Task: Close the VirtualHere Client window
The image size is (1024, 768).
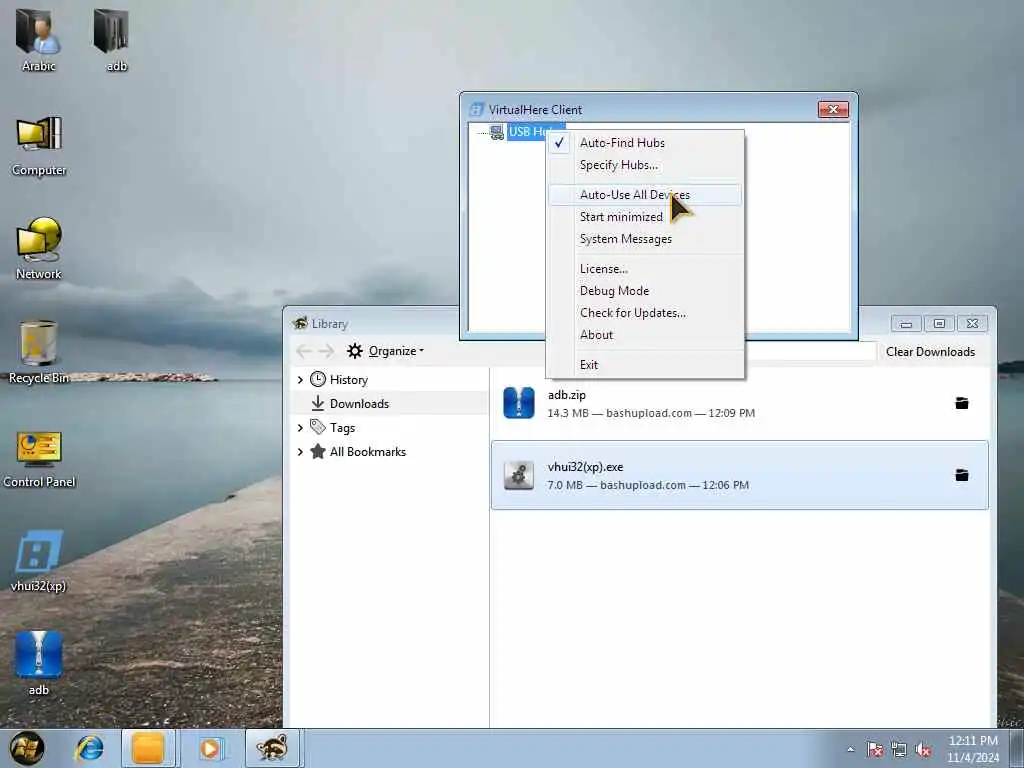Action: pyautogui.click(x=833, y=110)
